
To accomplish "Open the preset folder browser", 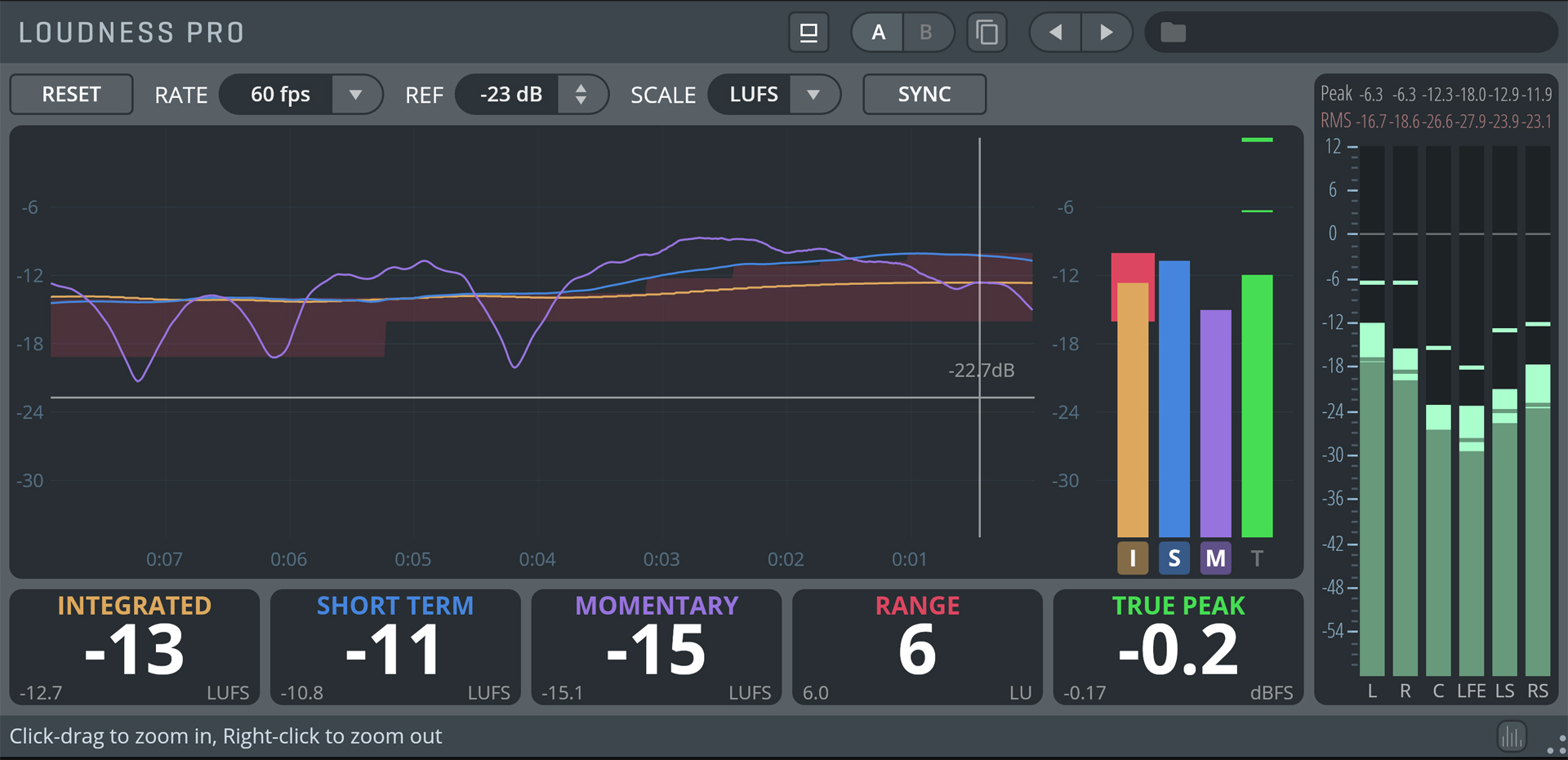I will tap(1174, 33).
